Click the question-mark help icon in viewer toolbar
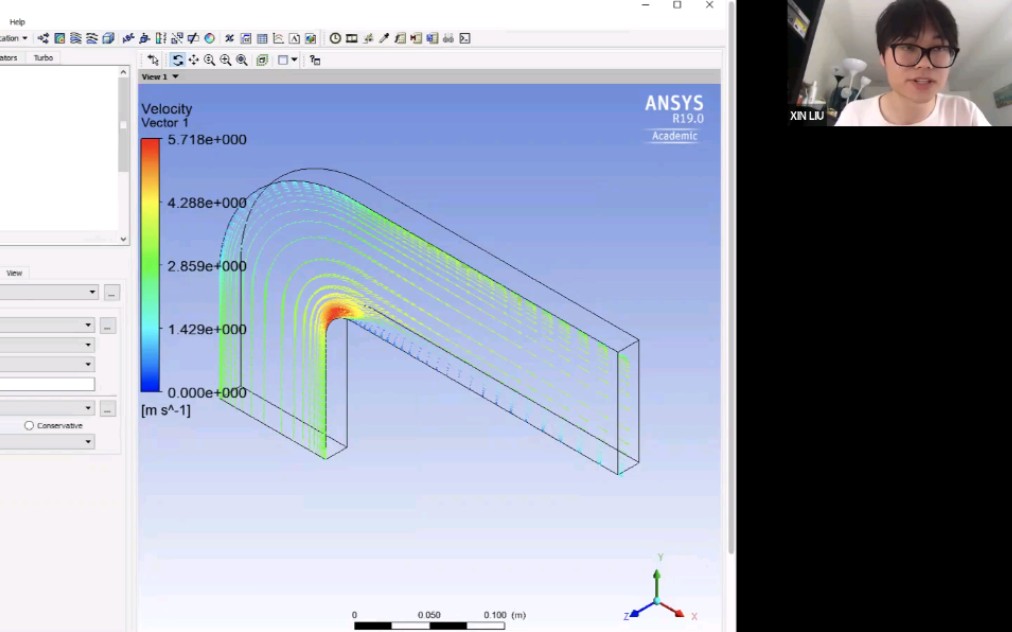Screen dimensions: 1012x632 tap(313, 59)
